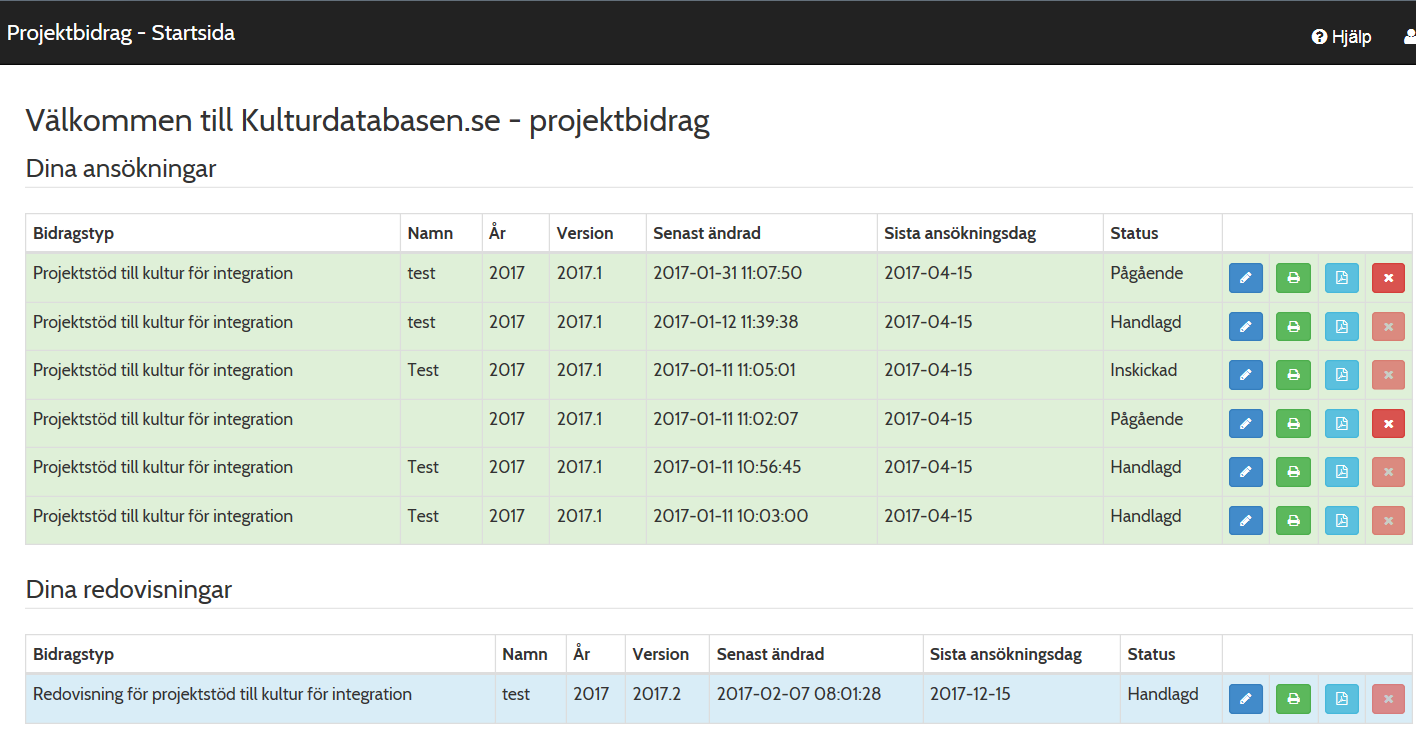Screen dimensions: 1416x729
Task: Select the timestamp 2017-02-07 08:01:28
Action: [x=799, y=694]
